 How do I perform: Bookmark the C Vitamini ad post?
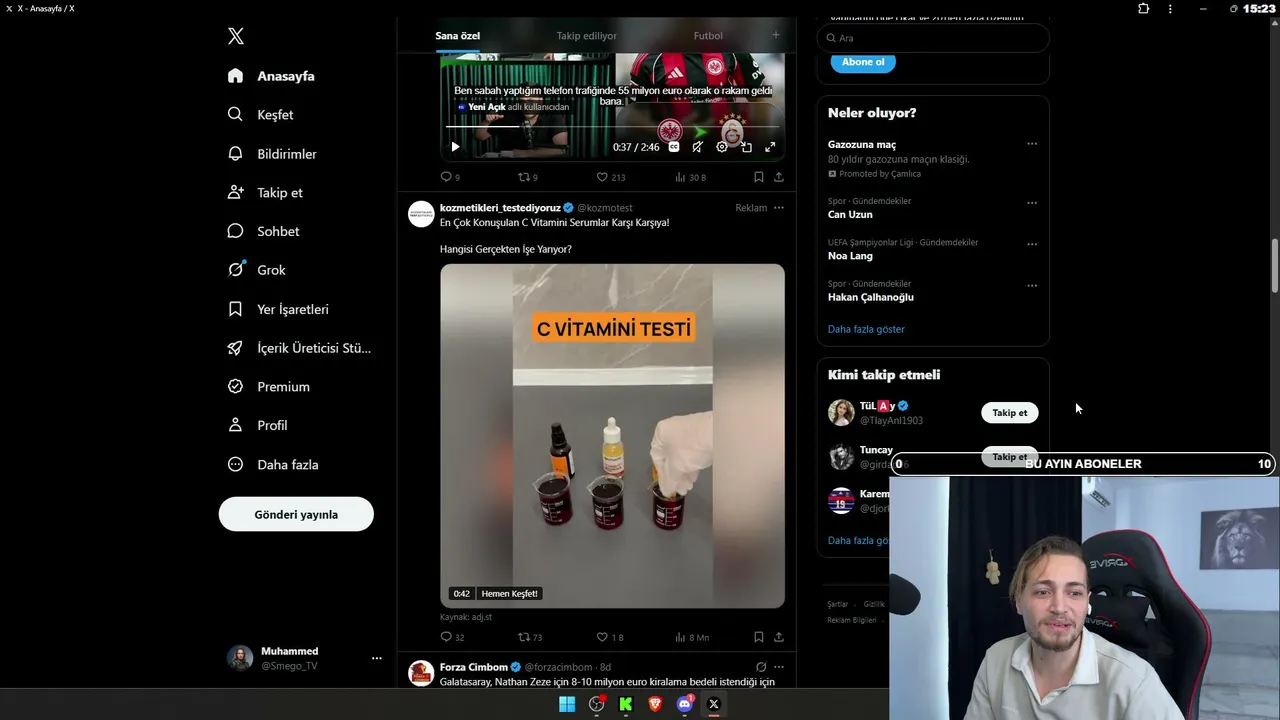759,637
